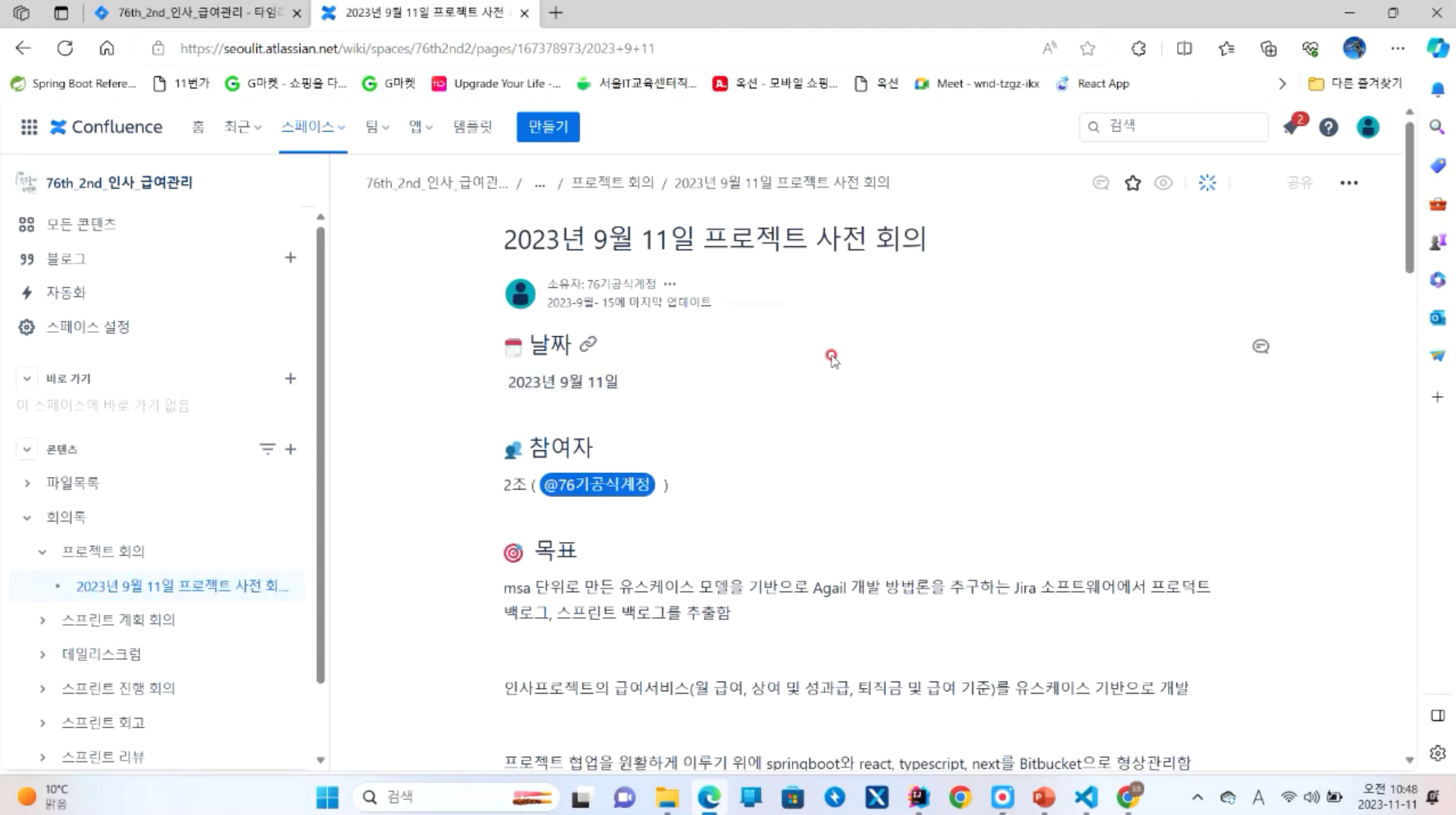1456x815 pixels.
Task: Open Visual Studio Code from the taskbar
Action: [x=1086, y=797]
